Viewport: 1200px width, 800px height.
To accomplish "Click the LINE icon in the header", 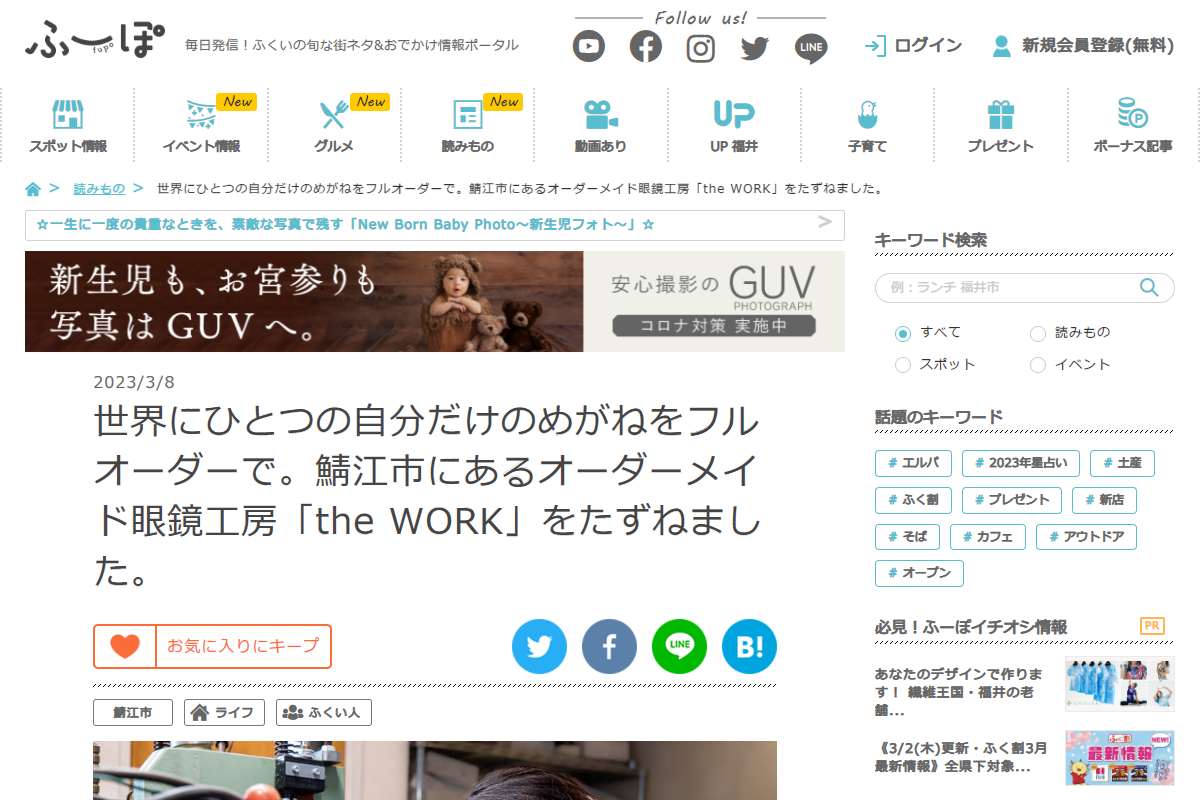I will (x=811, y=47).
